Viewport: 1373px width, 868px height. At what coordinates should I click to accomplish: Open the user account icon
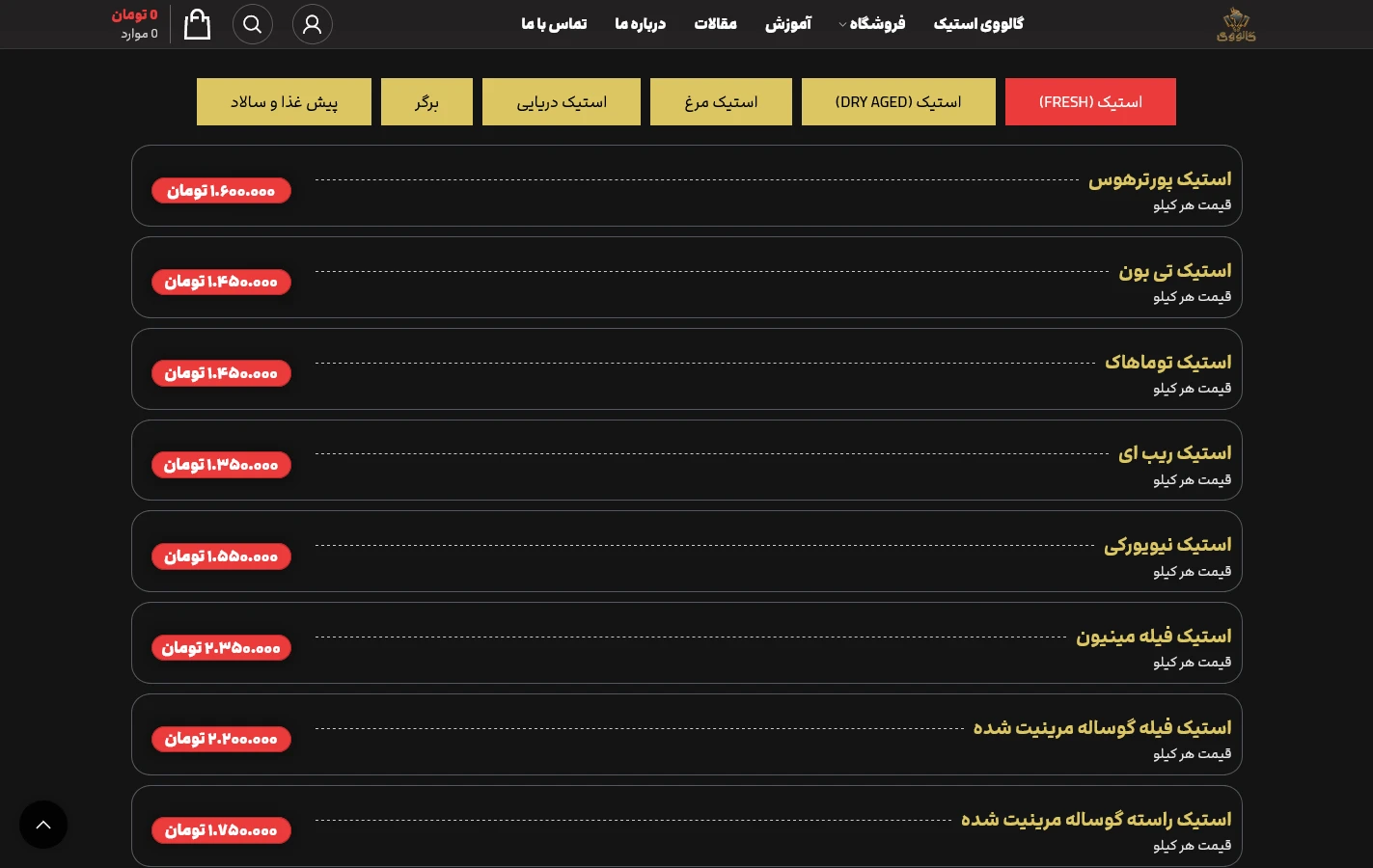coord(312,24)
